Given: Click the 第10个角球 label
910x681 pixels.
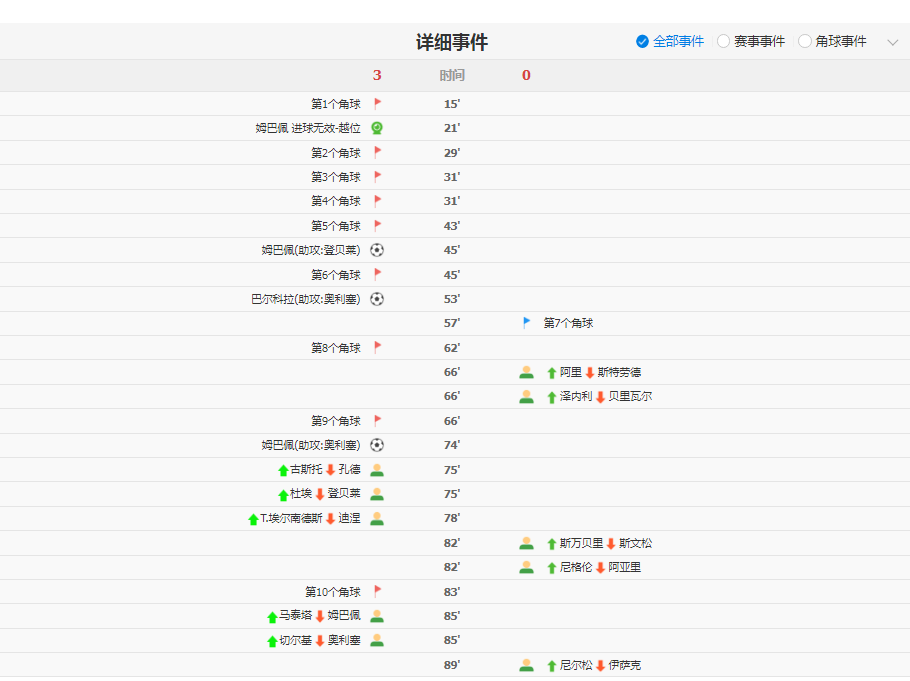Looking at the screenshot, I should coord(333,592).
